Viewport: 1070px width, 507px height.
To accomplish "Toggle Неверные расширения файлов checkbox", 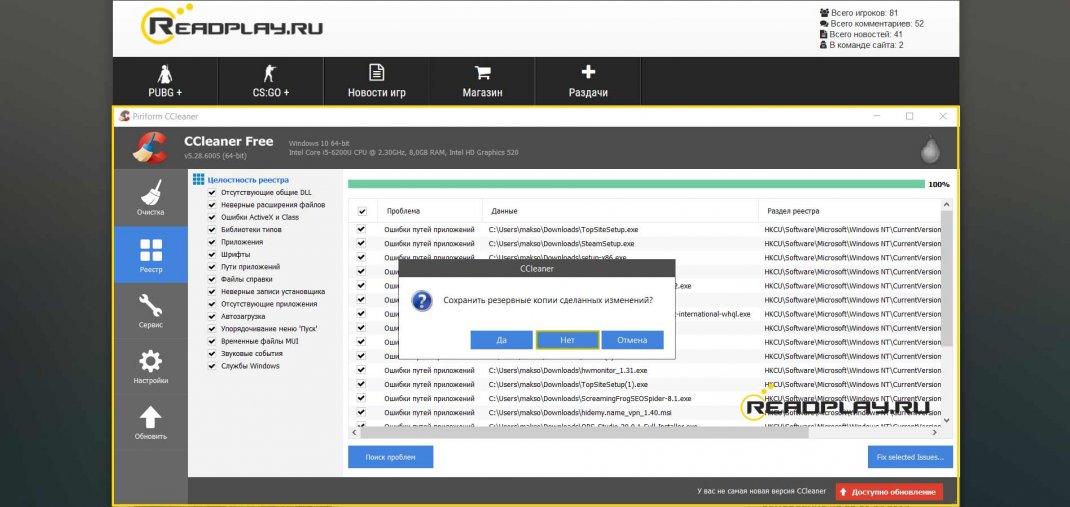I will (212, 205).
